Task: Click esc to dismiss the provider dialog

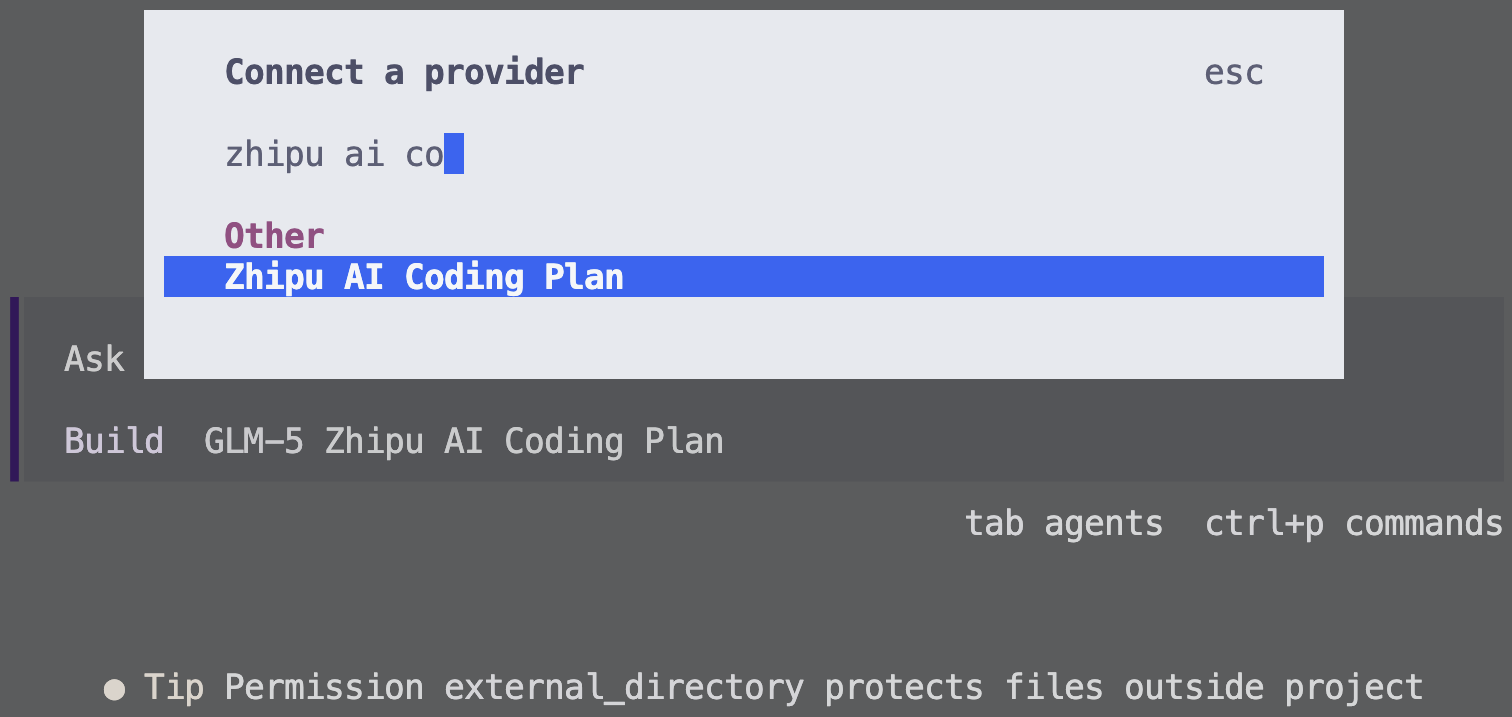Action: point(1233,73)
